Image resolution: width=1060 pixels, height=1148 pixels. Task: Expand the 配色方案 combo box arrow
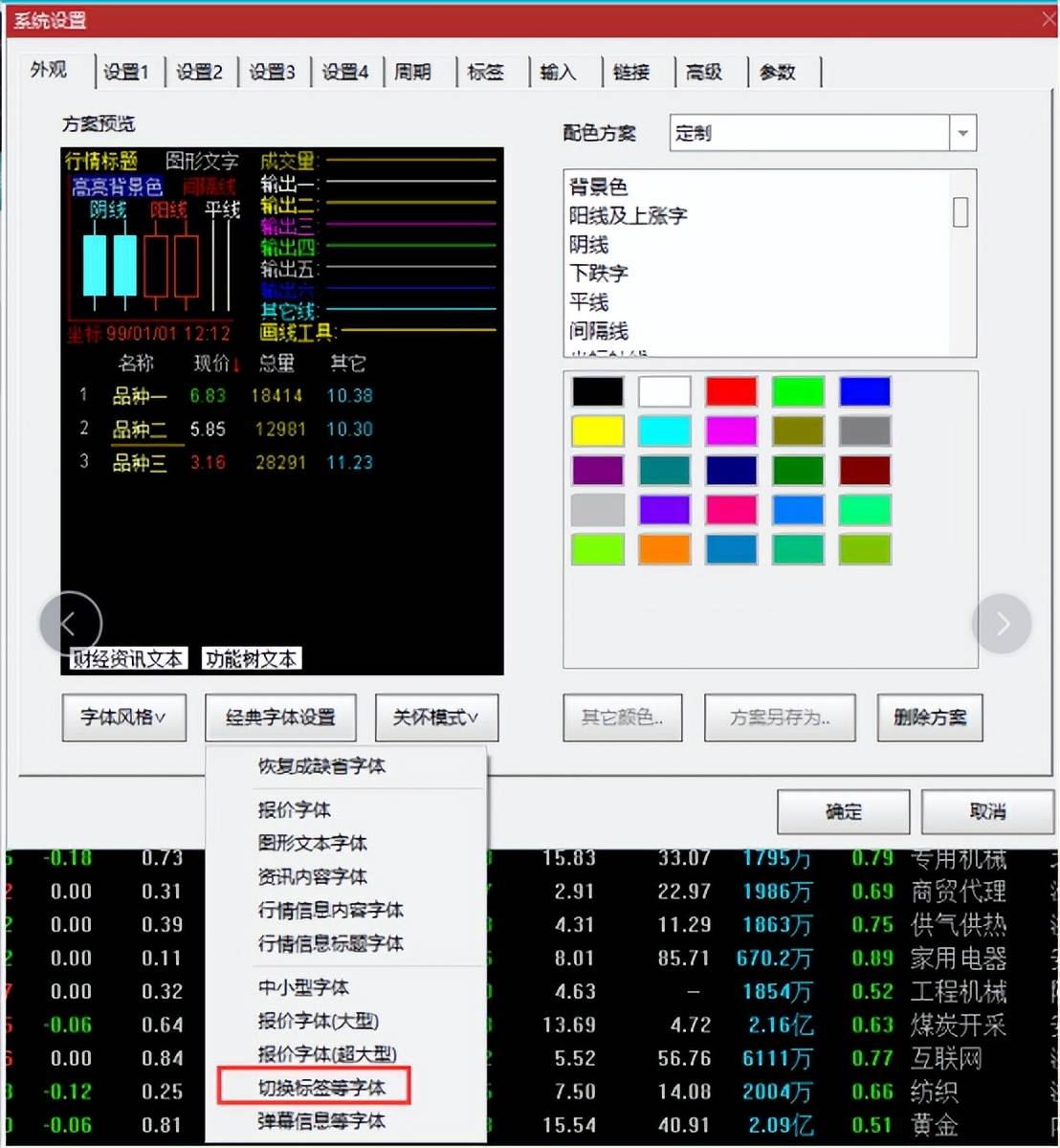click(962, 133)
